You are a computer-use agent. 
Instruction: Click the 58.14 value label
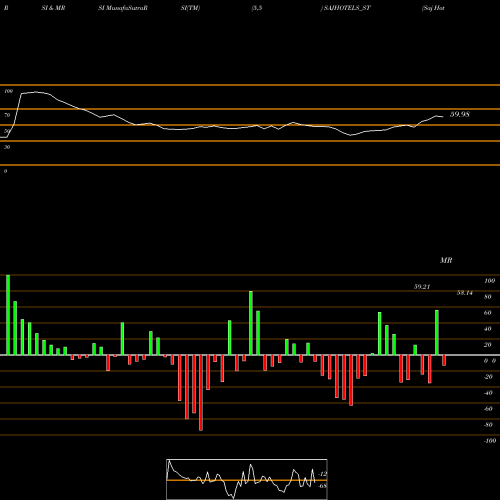tap(465, 293)
